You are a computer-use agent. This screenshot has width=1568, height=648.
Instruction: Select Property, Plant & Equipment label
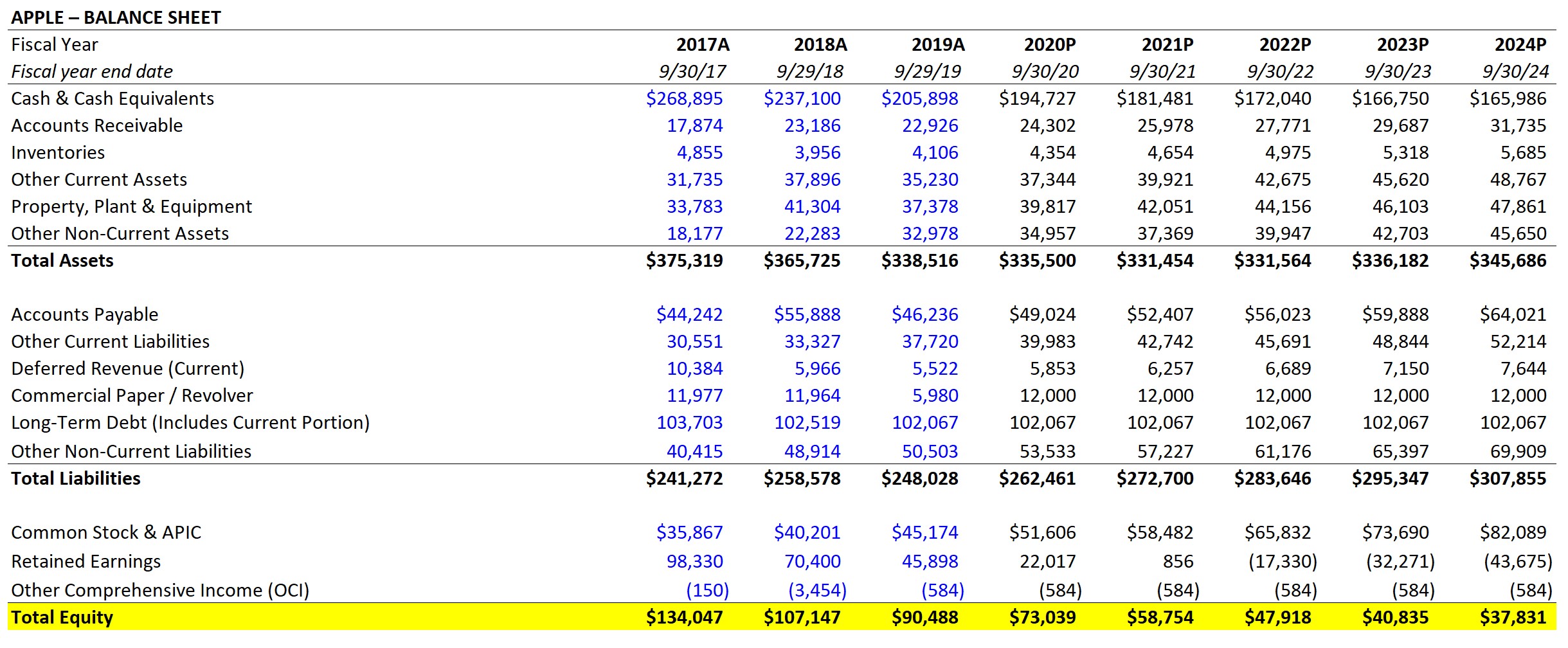point(132,206)
